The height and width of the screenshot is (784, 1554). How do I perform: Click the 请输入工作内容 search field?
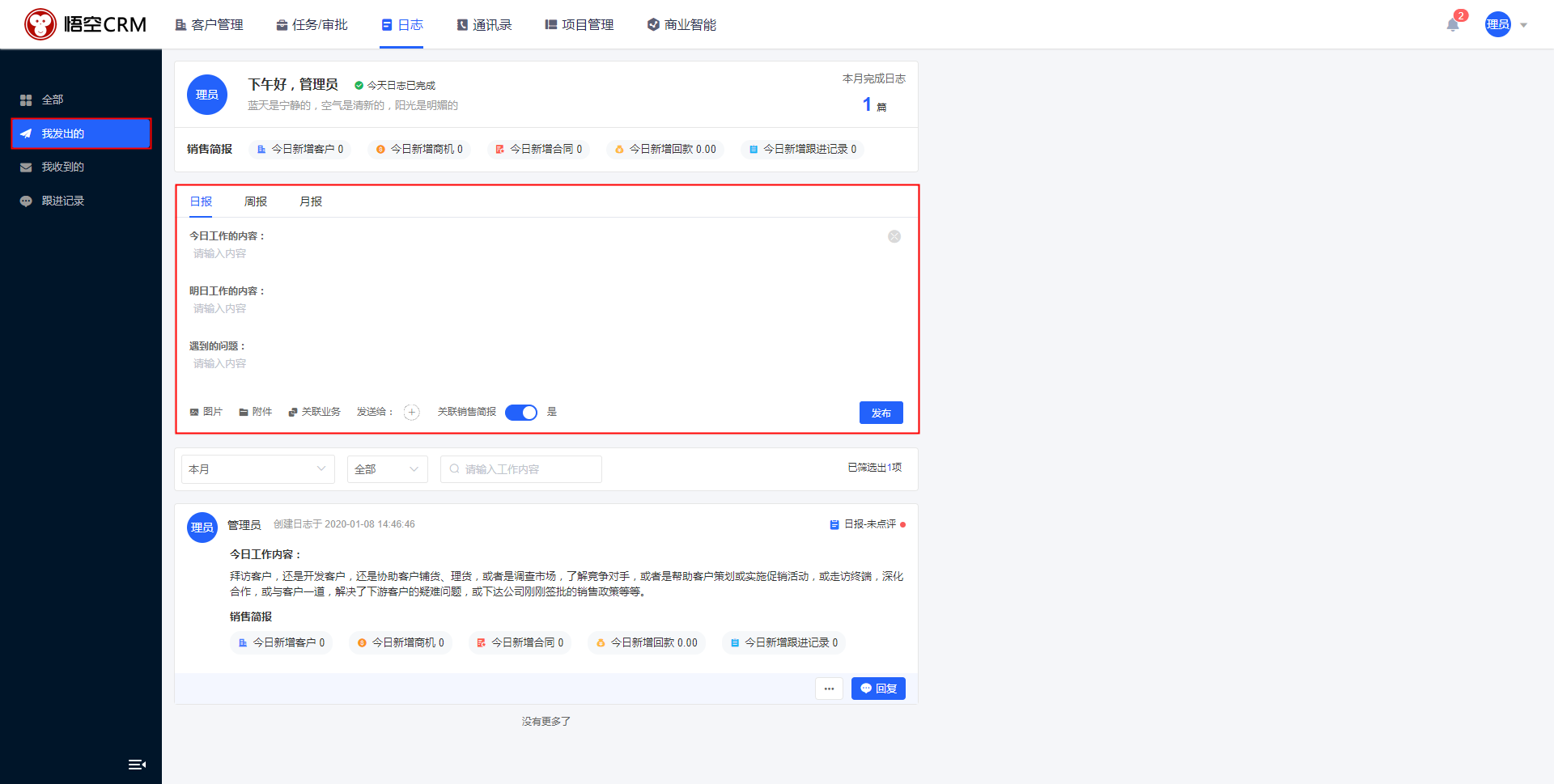pos(521,469)
